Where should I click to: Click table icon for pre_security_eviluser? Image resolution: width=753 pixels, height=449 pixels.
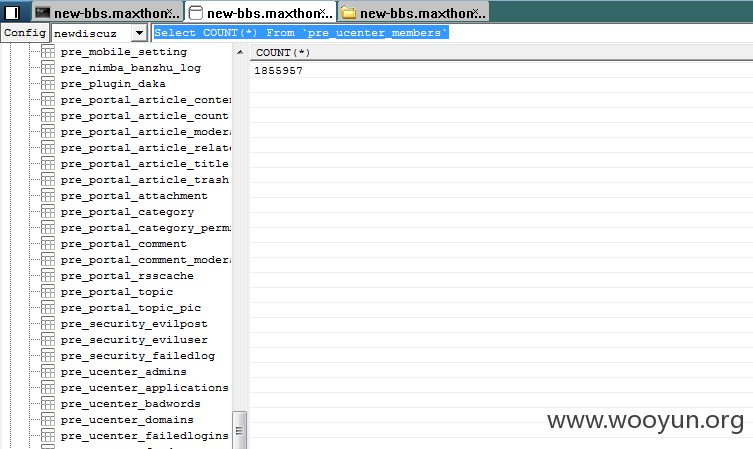(48, 340)
